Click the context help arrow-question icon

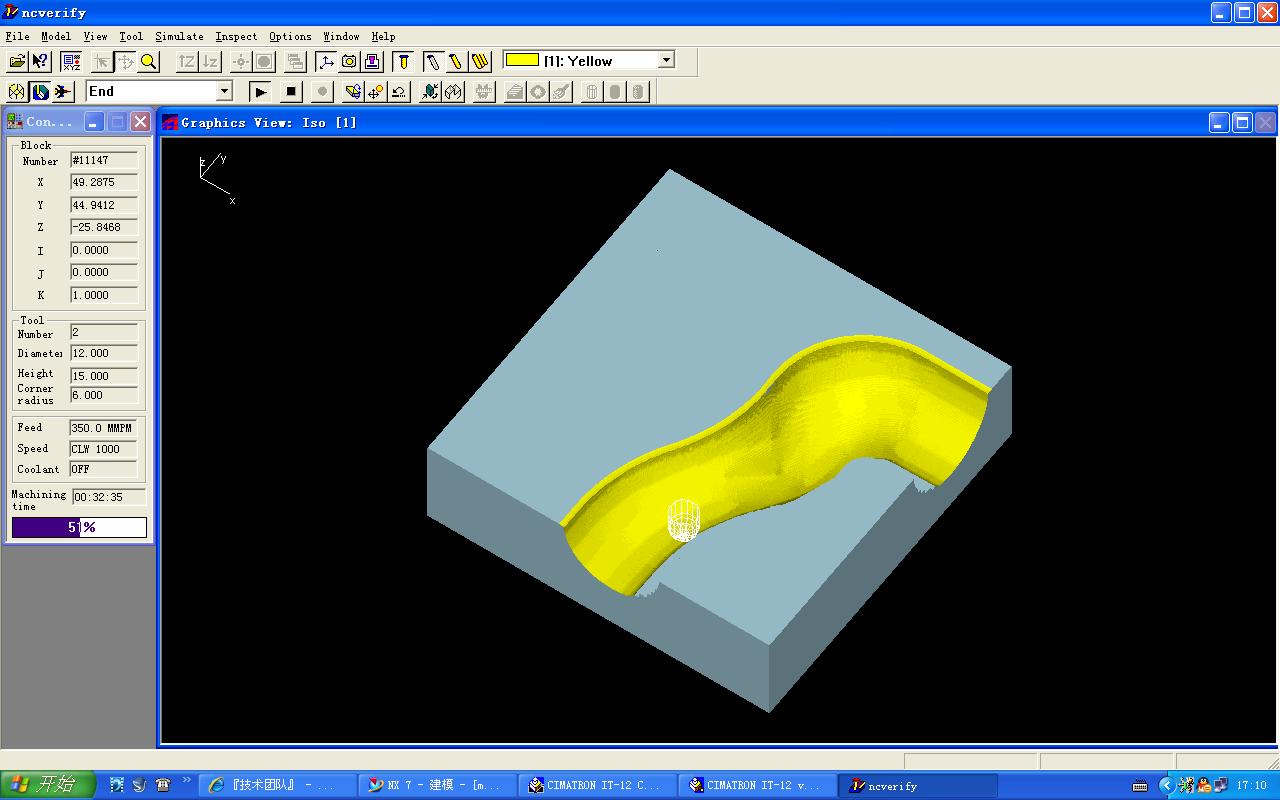click(x=40, y=61)
